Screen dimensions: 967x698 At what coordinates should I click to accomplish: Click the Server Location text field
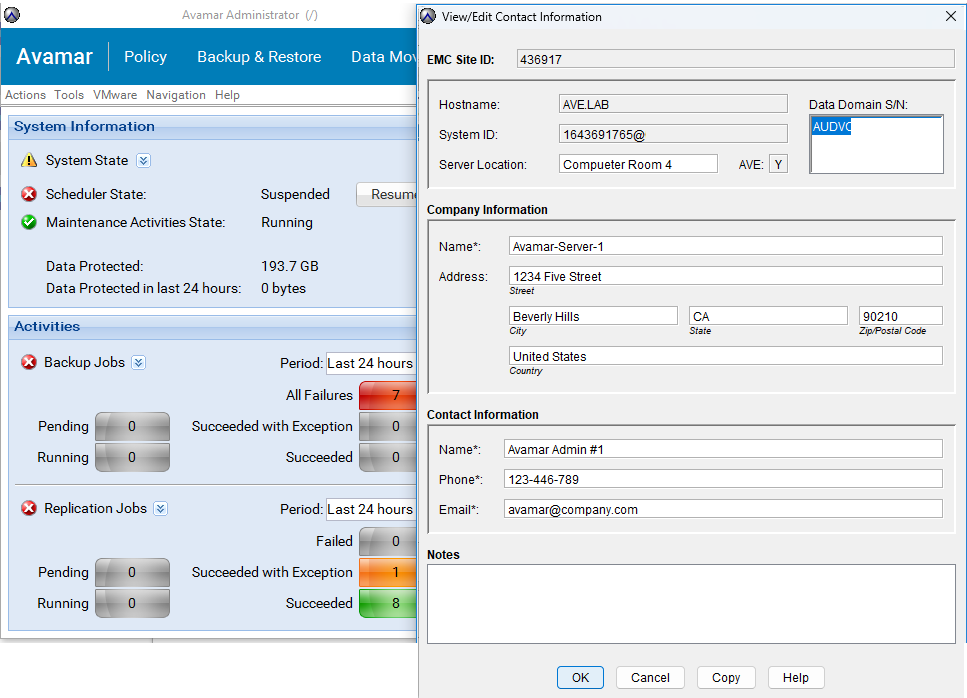click(x=637, y=164)
